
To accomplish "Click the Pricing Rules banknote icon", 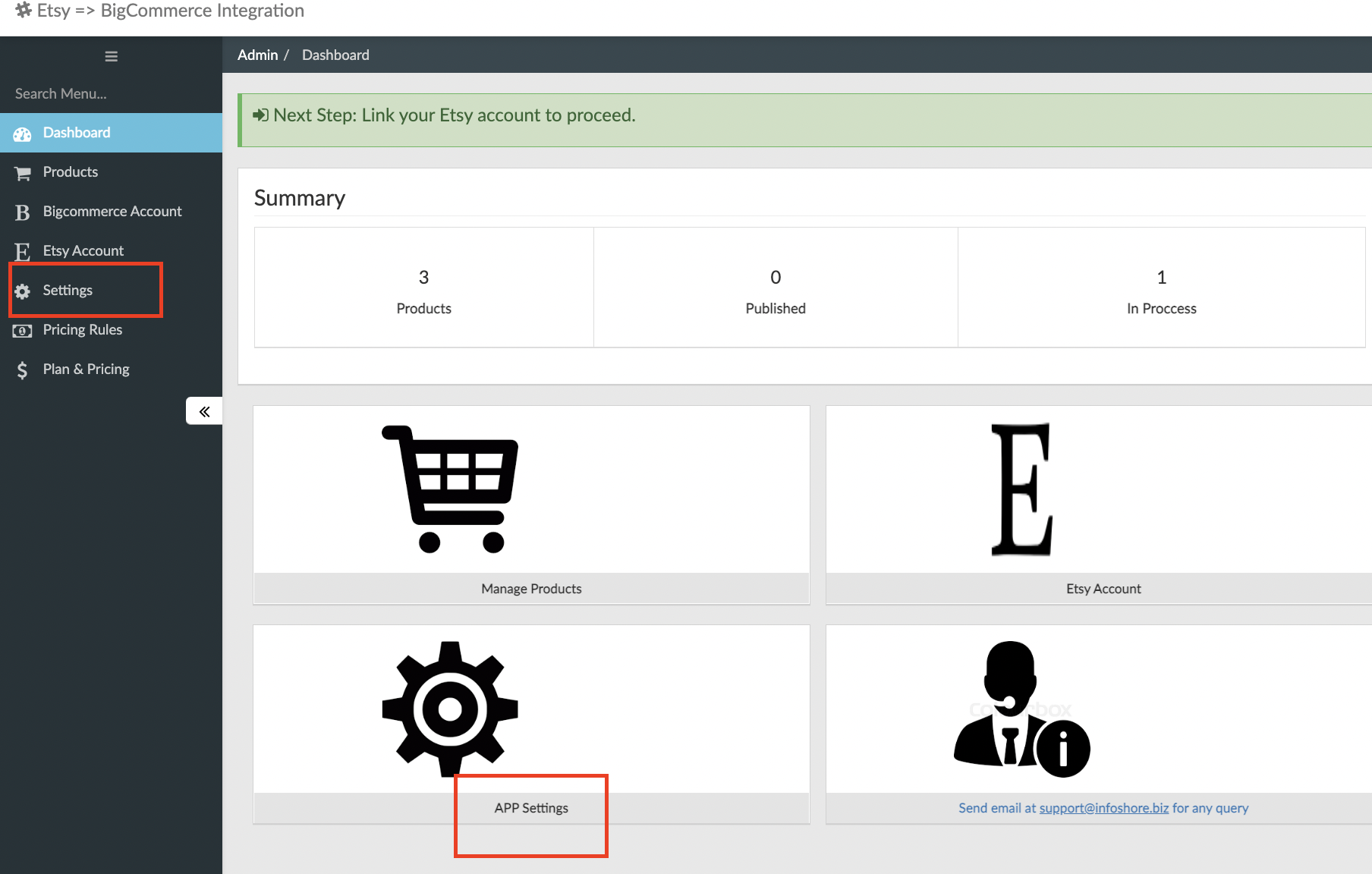I will 22,330.
